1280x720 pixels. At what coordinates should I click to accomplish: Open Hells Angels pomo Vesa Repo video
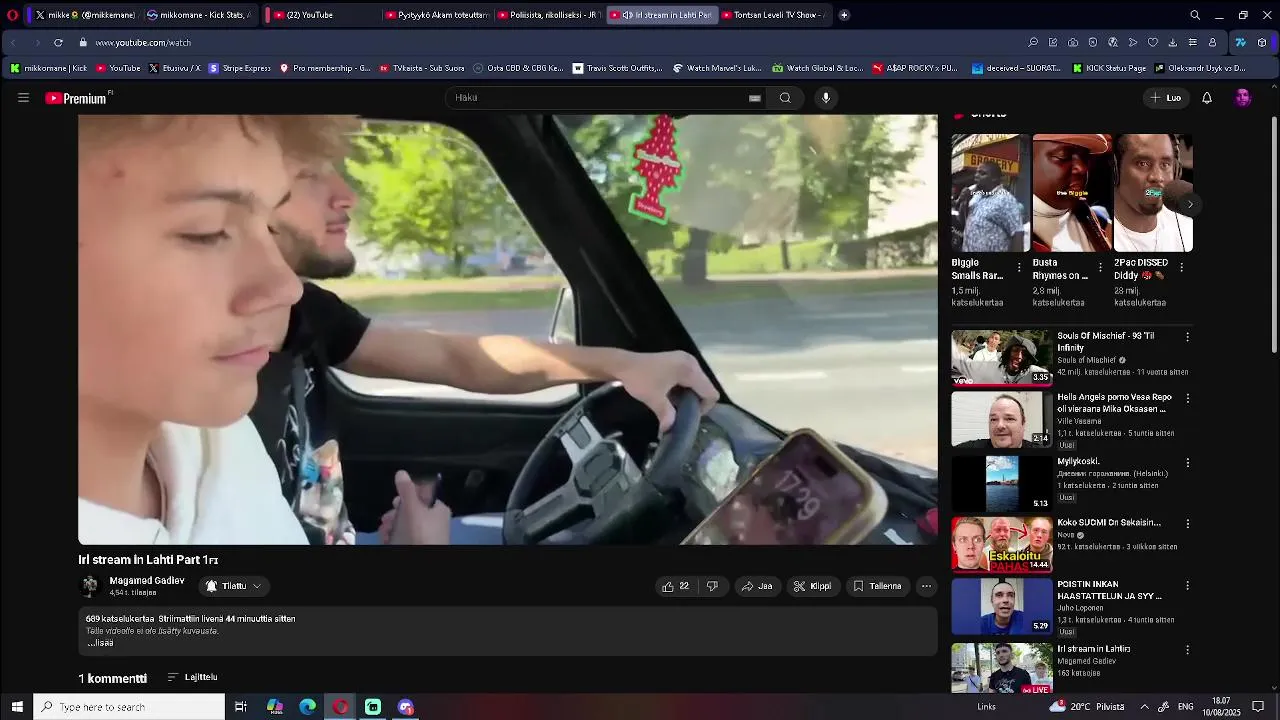(1001, 419)
